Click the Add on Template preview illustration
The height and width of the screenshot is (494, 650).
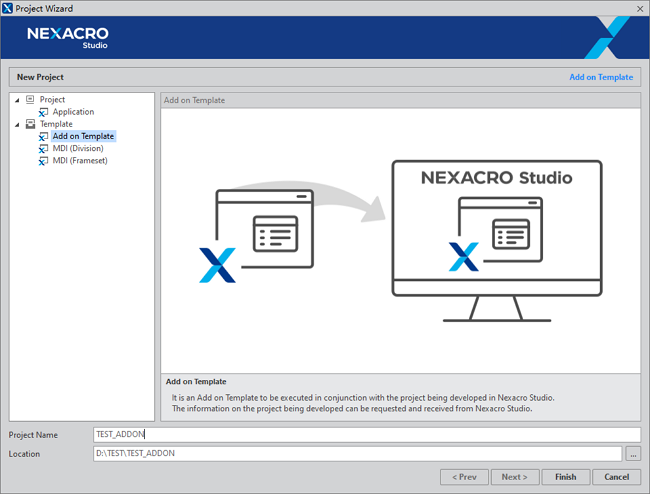pyautogui.click(x=400, y=238)
